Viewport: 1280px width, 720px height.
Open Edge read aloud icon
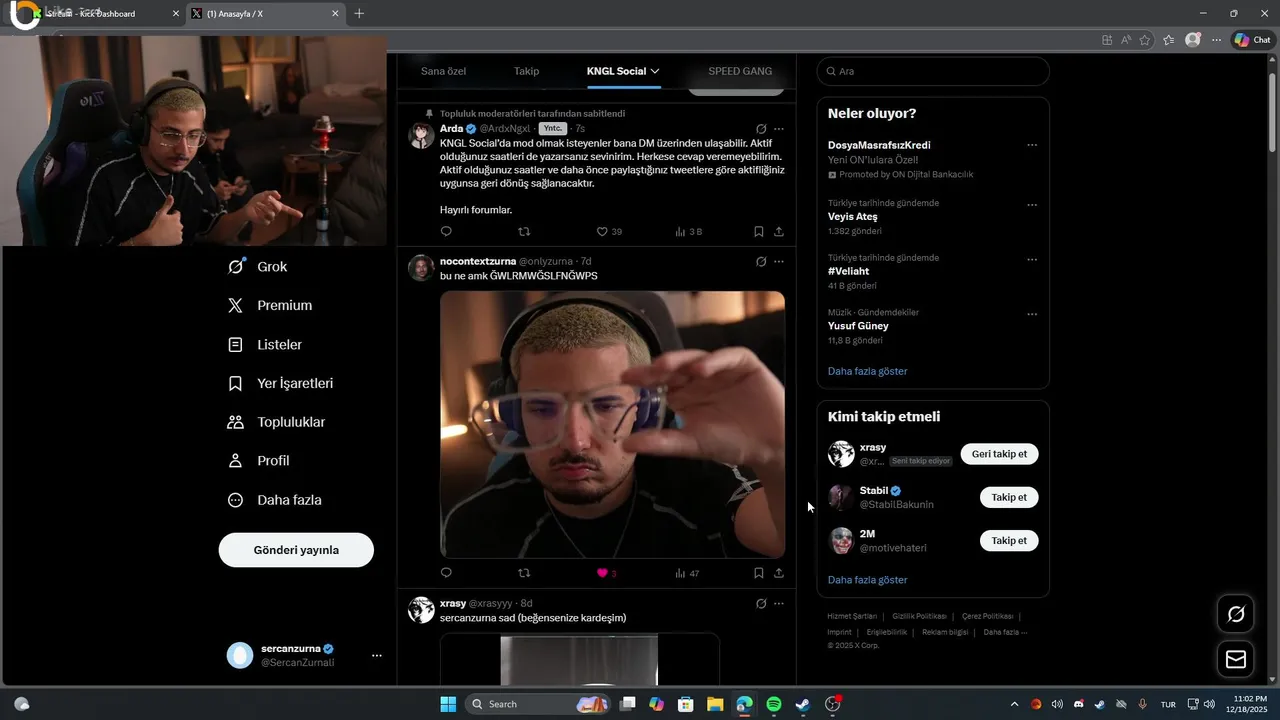pos(1126,40)
